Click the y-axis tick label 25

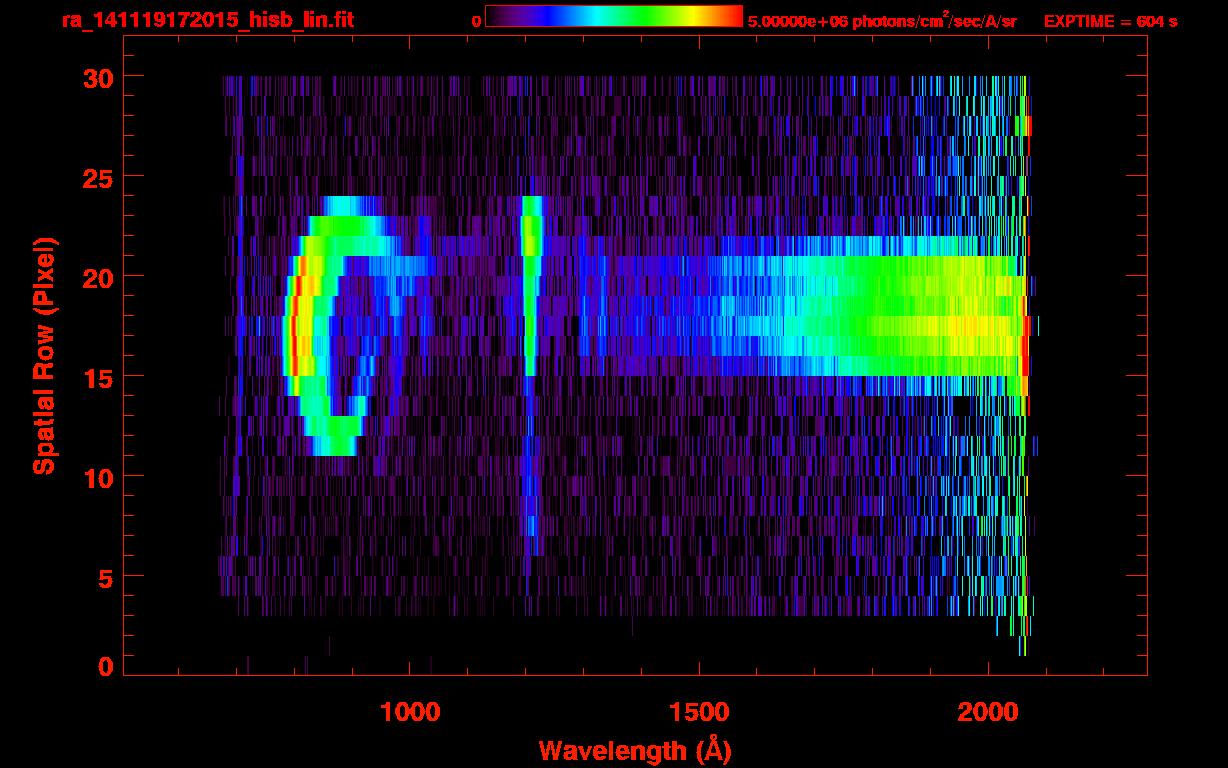click(x=96, y=177)
